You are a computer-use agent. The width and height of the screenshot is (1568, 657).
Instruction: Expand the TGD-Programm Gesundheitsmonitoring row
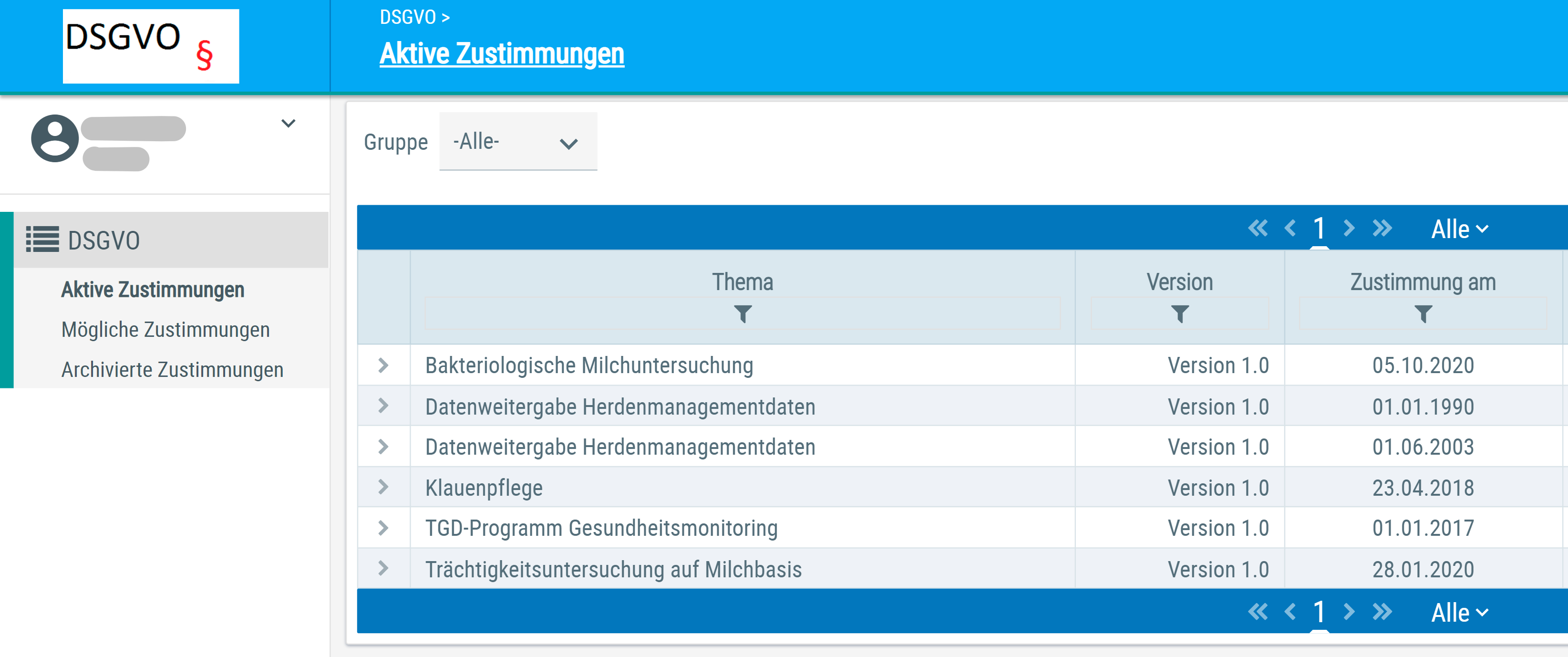point(383,528)
